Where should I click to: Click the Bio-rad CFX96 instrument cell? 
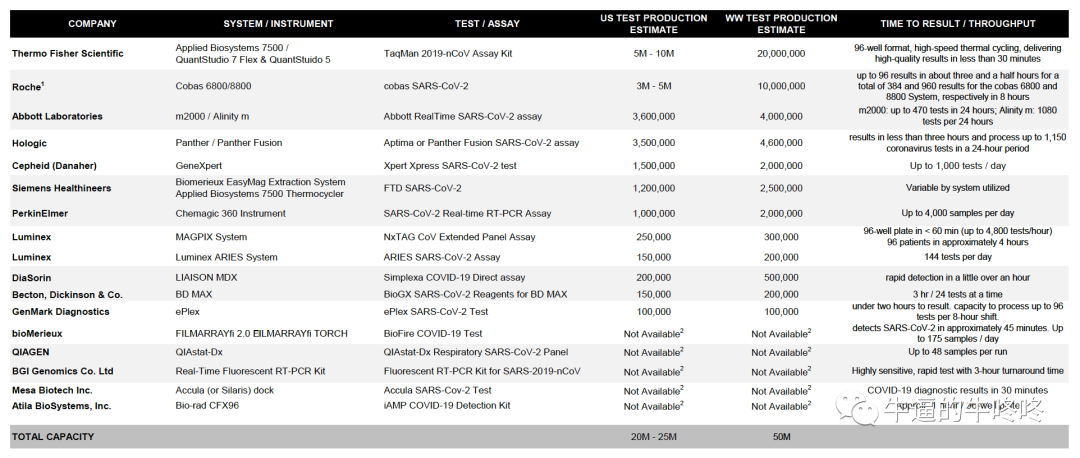207,406
